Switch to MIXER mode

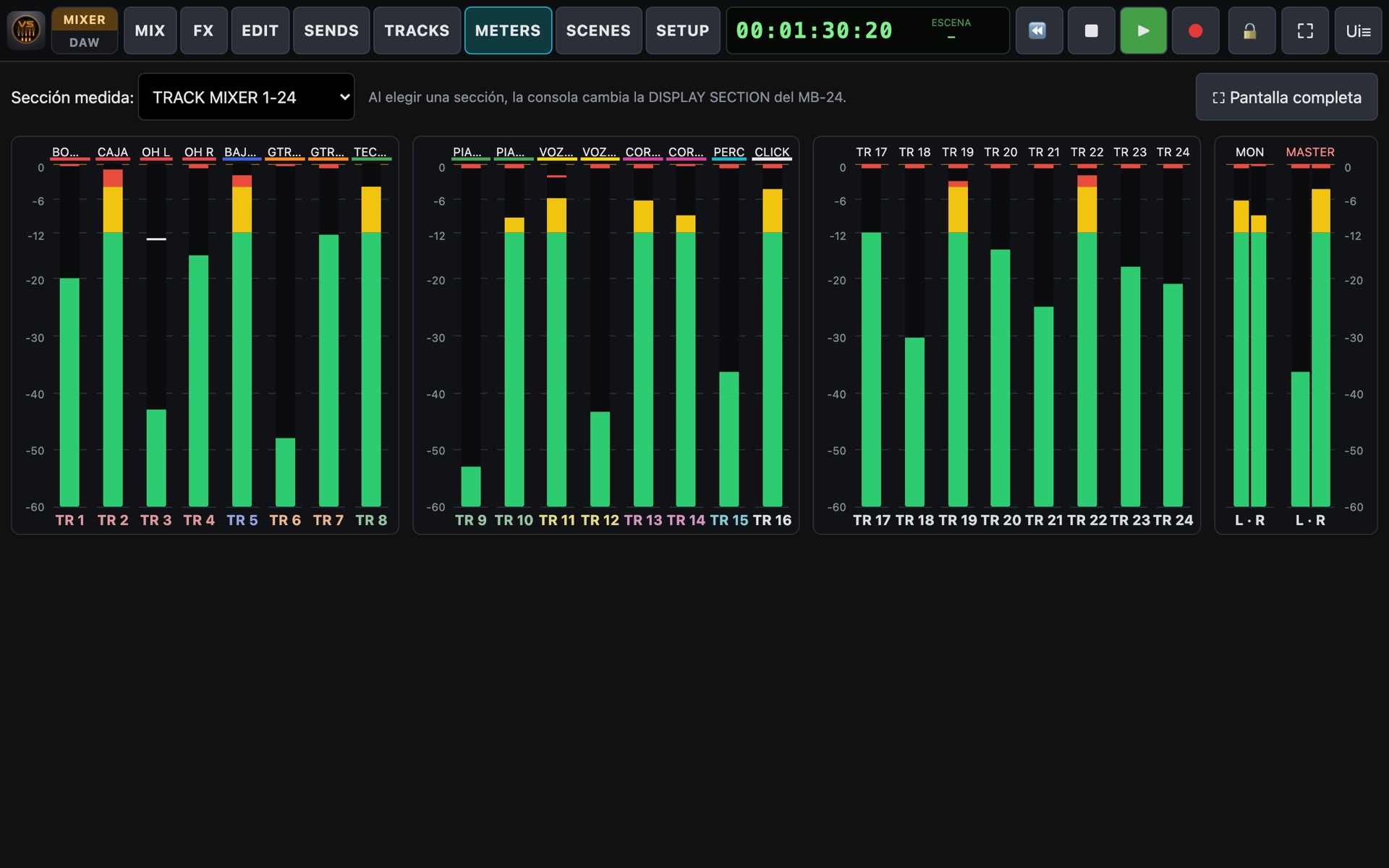click(x=85, y=20)
